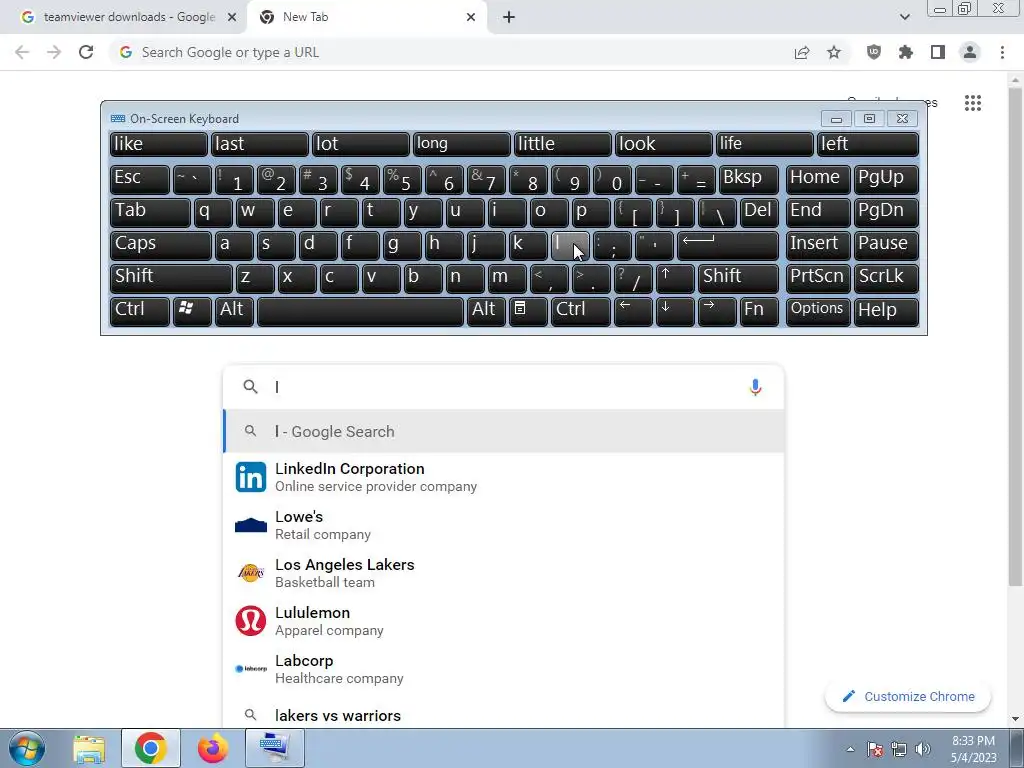The width and height of the screenshot is (1024, 768).
Task: Toggle the Fn key on keyboard
Action: click(759, 310)
